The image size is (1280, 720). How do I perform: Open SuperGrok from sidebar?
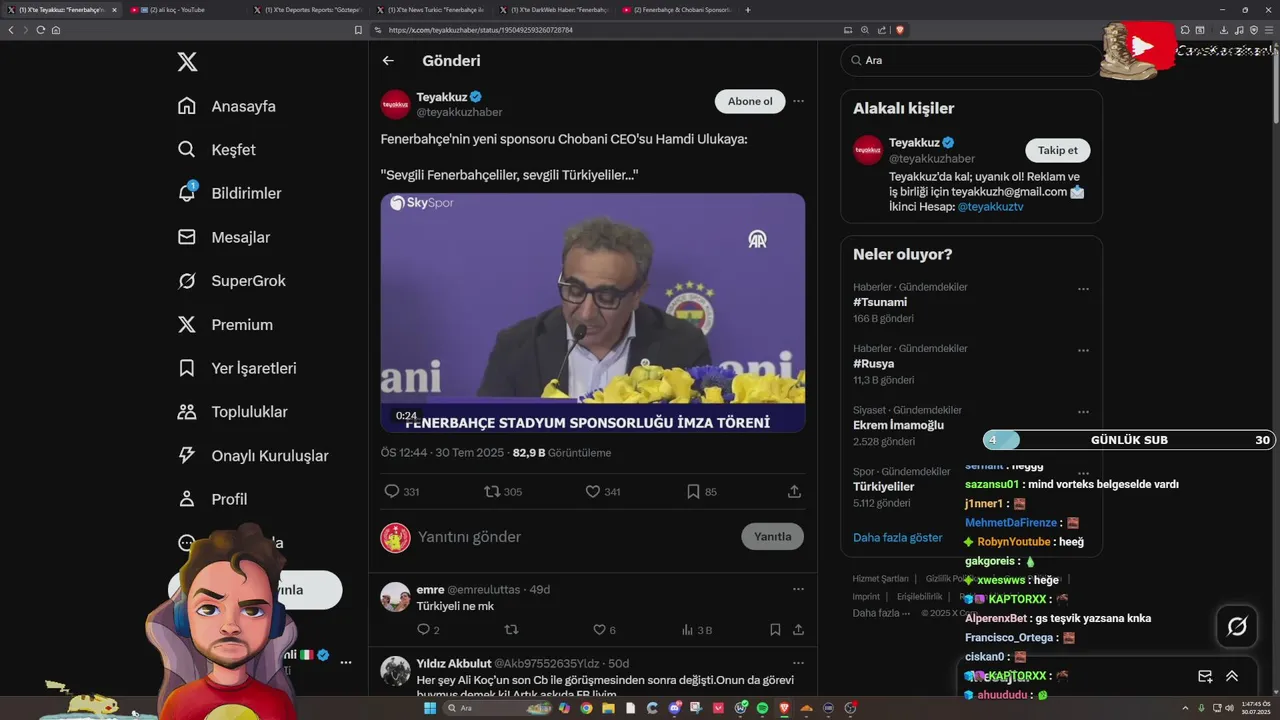tap(232, 281)
